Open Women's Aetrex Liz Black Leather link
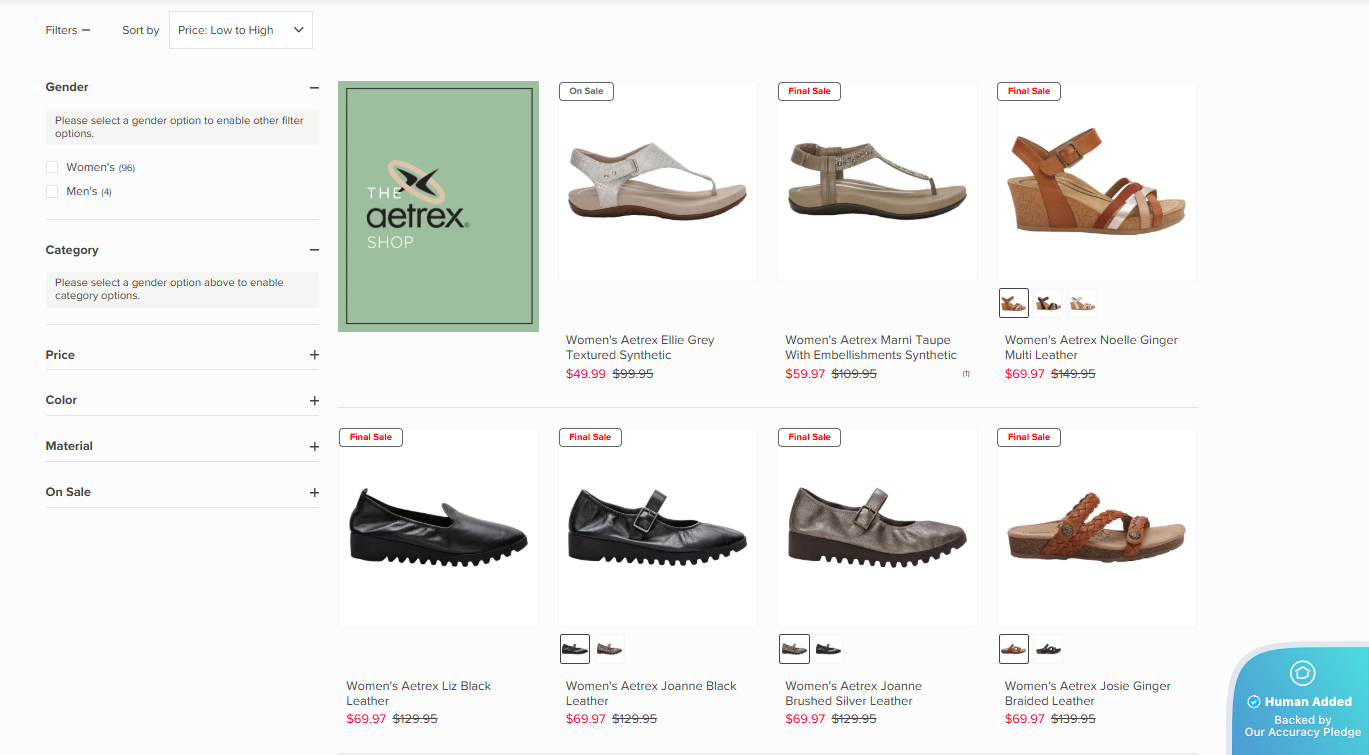 (419, 693)
